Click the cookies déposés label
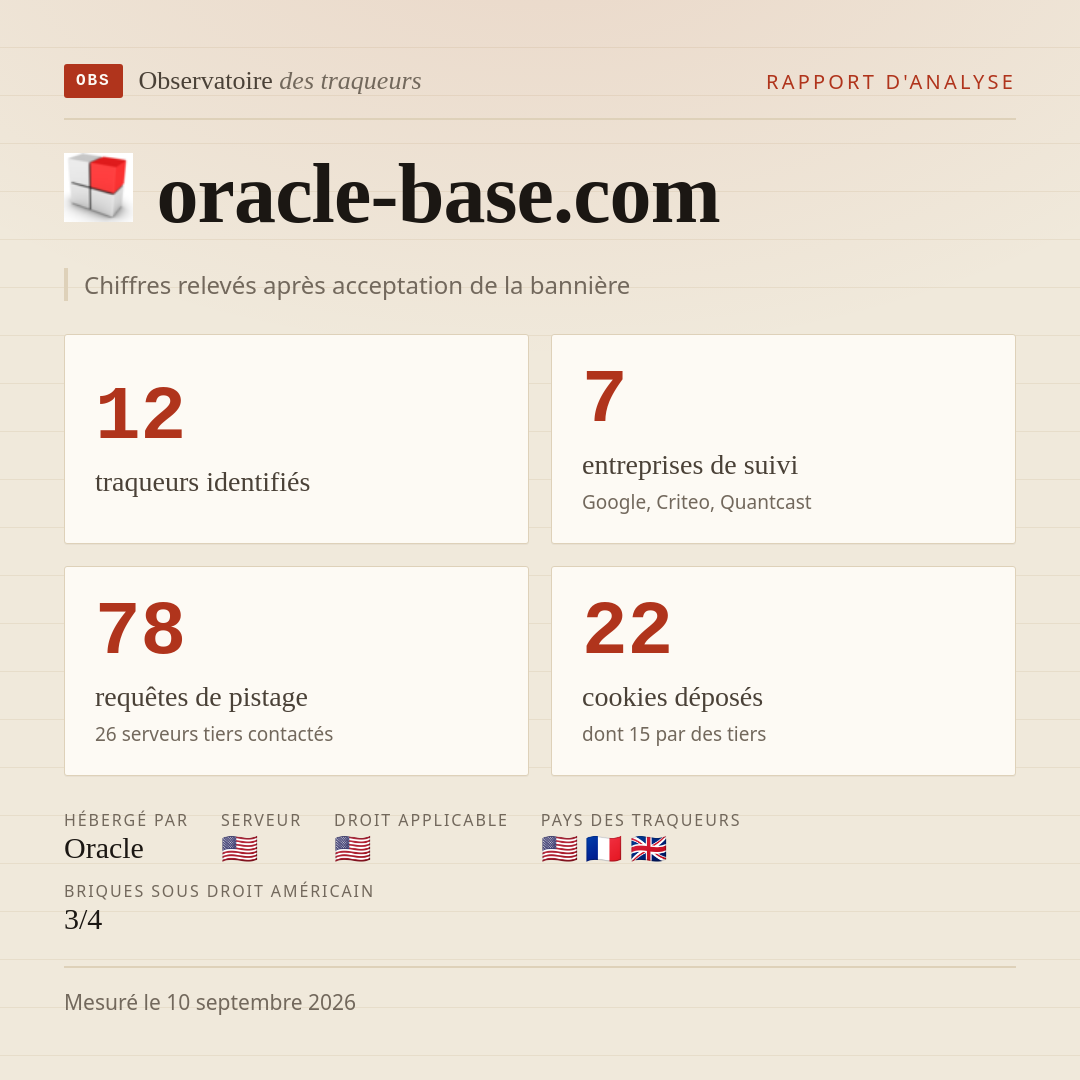This screenshot has width=1080, height=1080. [x=672, y=697]
